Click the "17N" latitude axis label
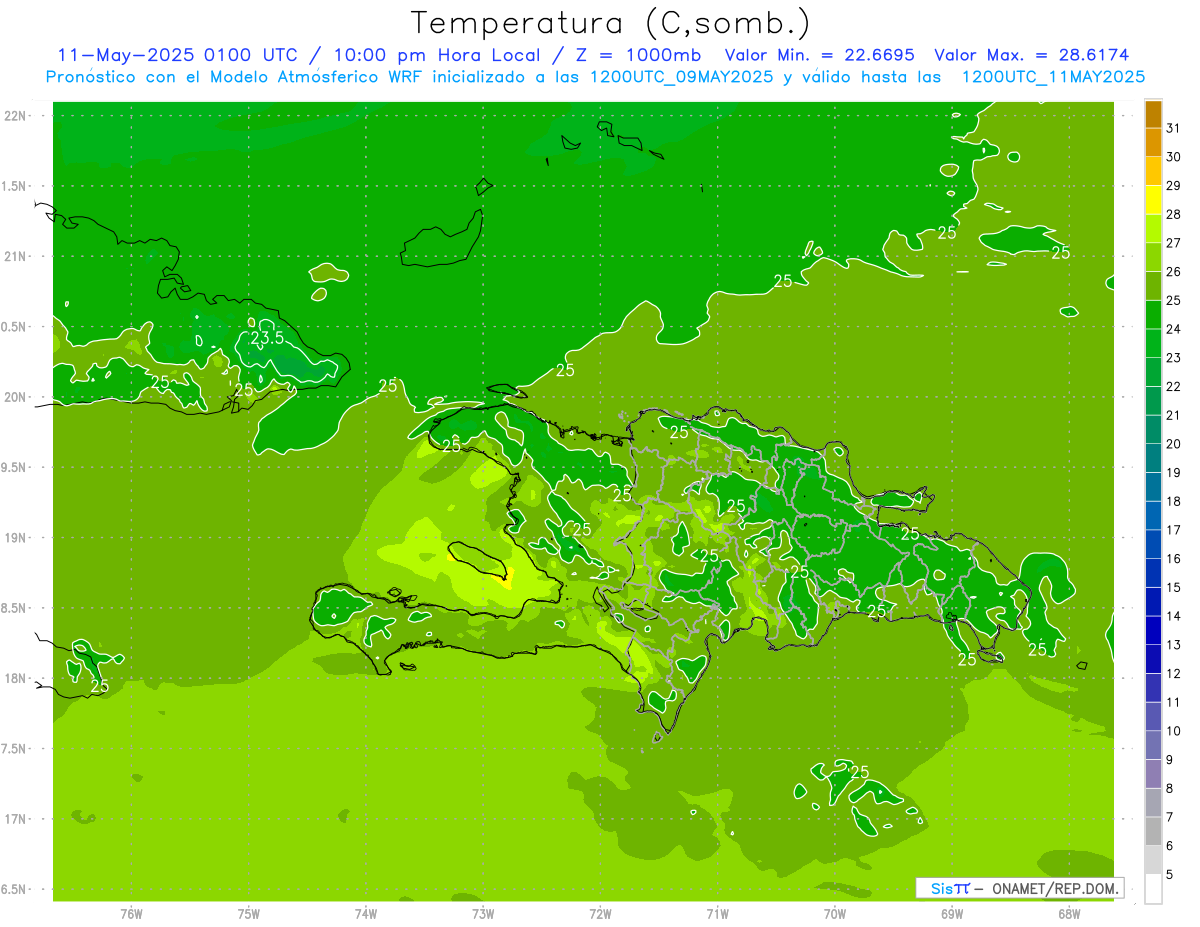This screenshot has width=1200, height=927. coord(15,820)
